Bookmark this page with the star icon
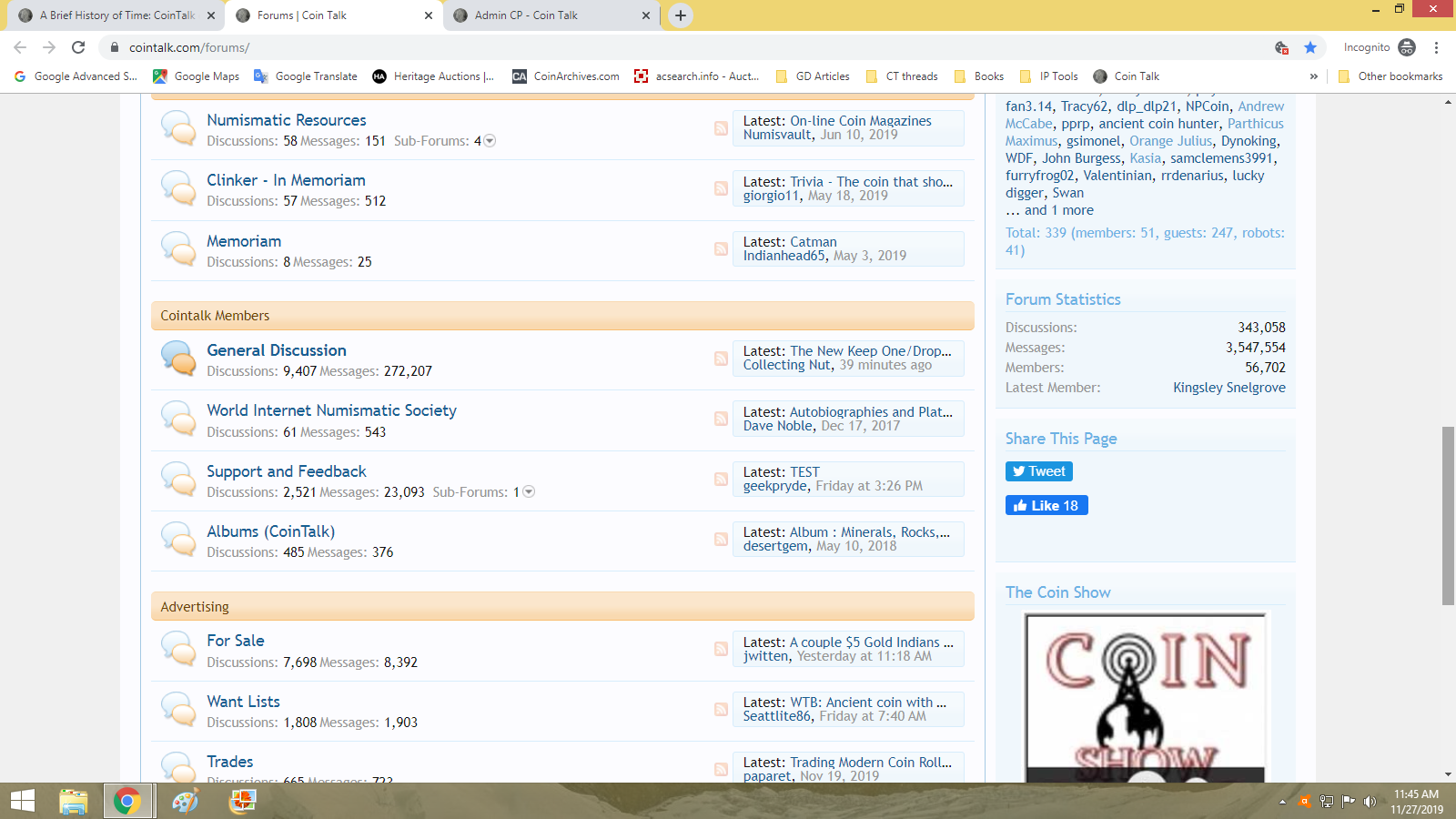 pos(1310,47)
